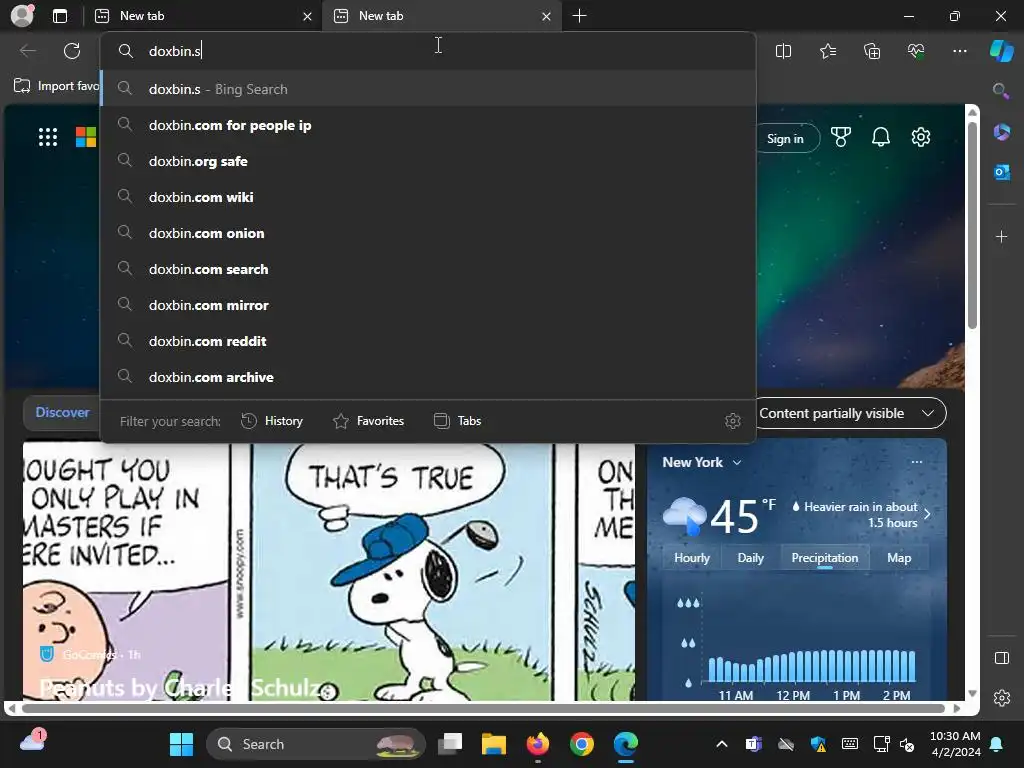Choose the 'doxbin.com archive' suggestion
Image resolution: width=1024 pixels, height=768 pixels.
pos(428,377)
